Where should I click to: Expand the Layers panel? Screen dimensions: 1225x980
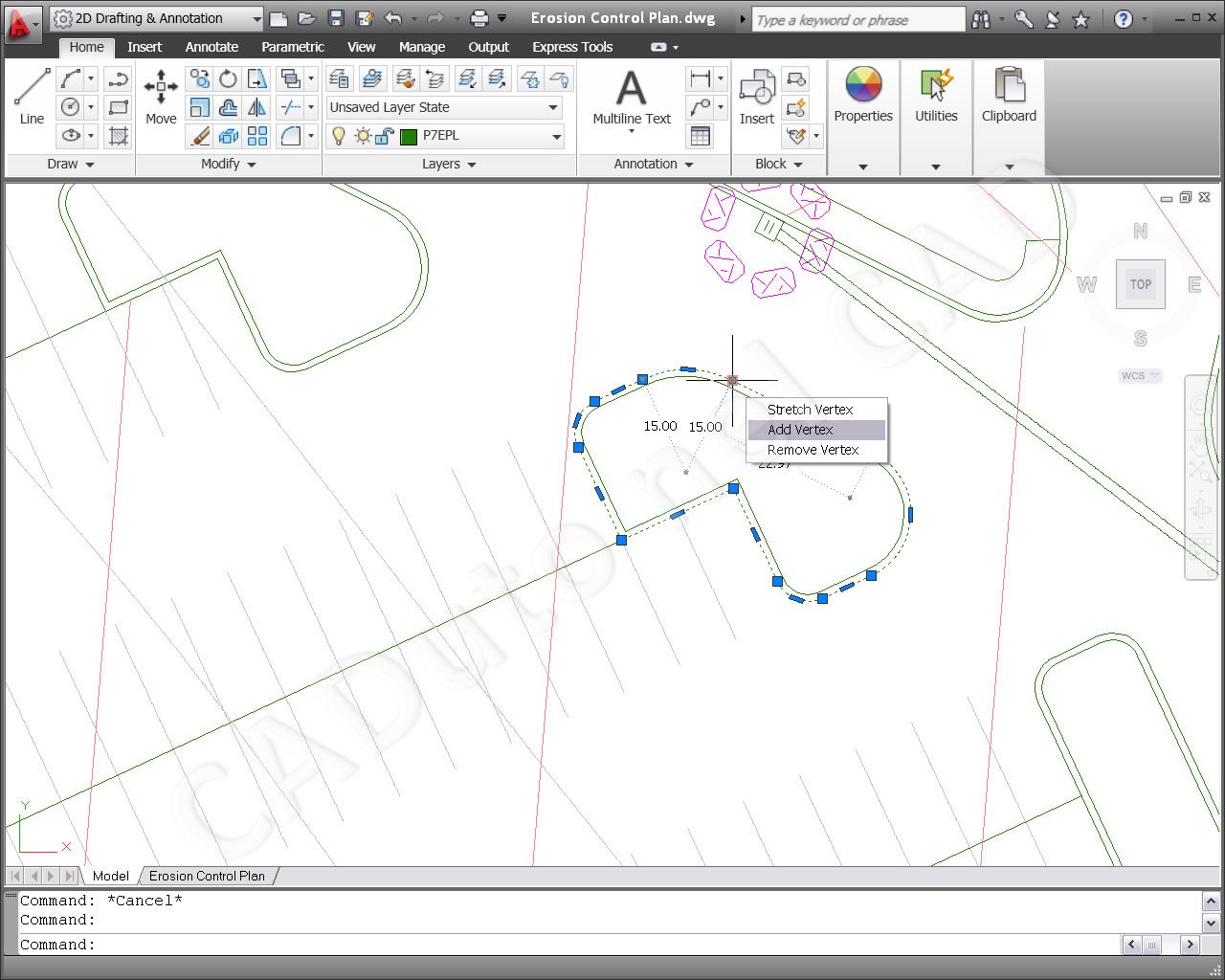pyautogui.click(x=449, y=164)
